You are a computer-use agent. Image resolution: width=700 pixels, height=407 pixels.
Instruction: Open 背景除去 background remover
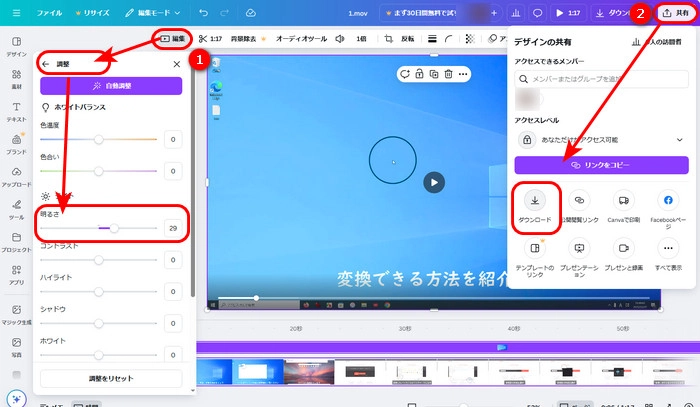coord(248,39)
